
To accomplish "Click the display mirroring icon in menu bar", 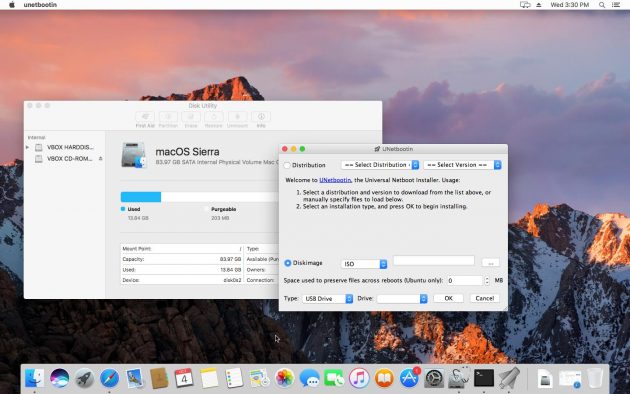I will pos(525,5).
